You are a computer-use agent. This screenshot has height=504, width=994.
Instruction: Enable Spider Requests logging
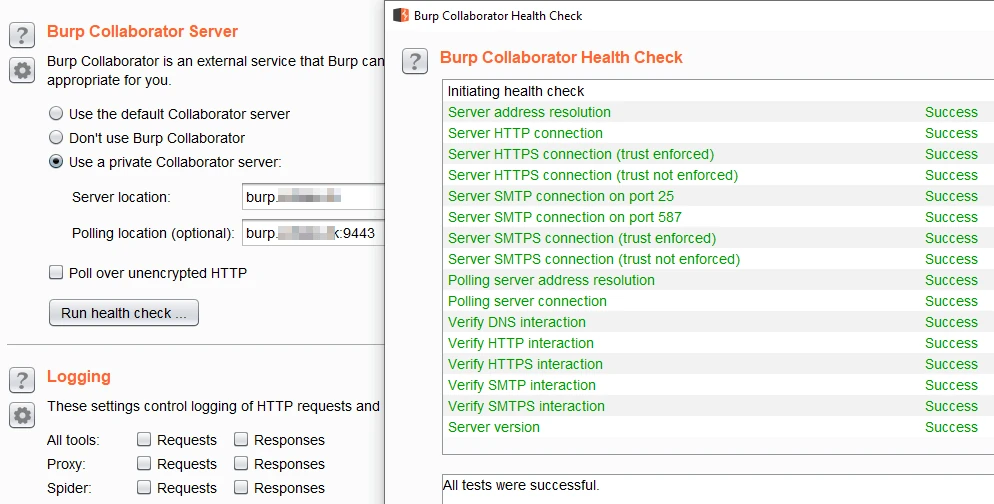coord(145,488)
